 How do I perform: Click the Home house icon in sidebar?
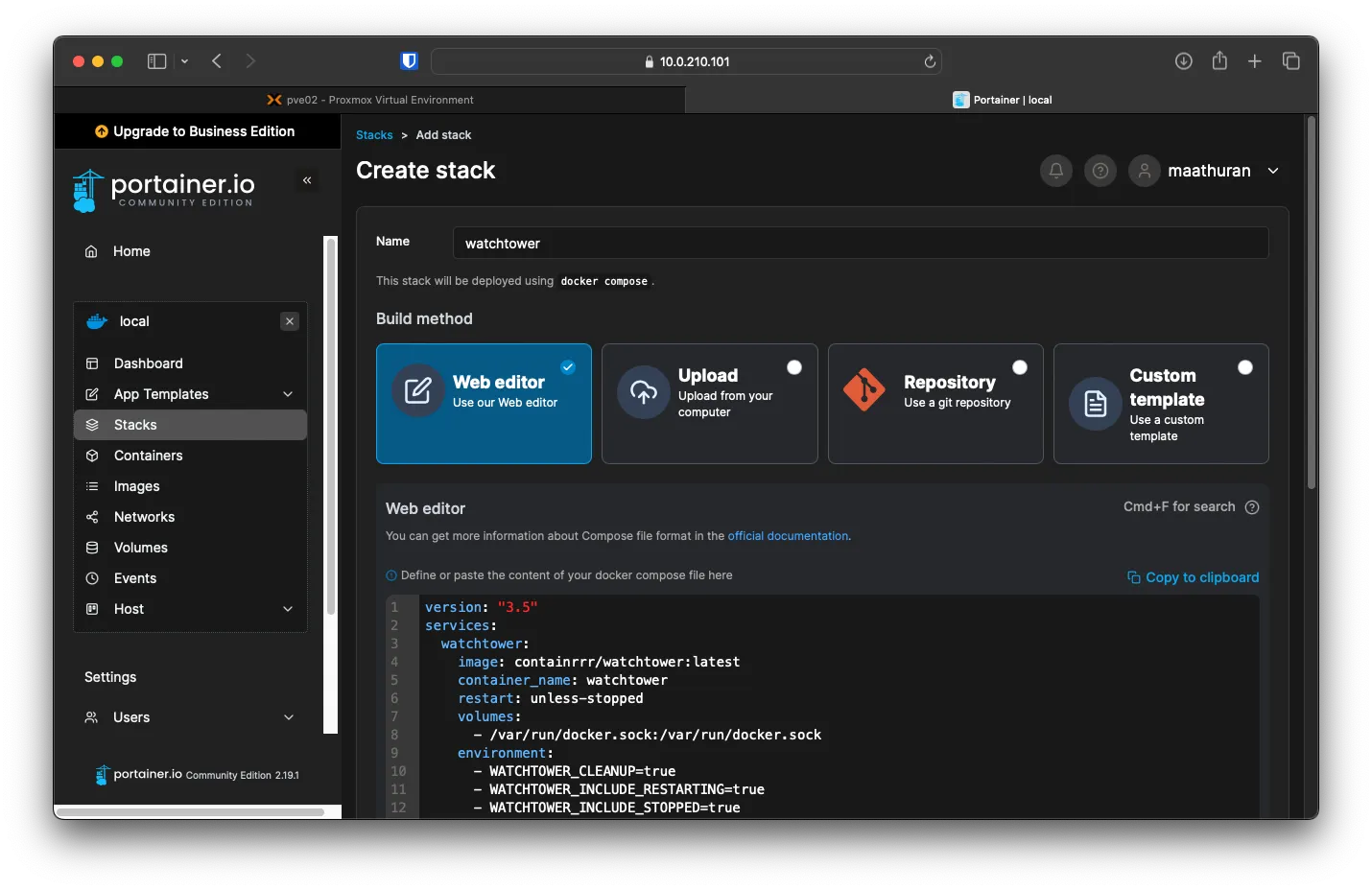click(x=91, y=251)
